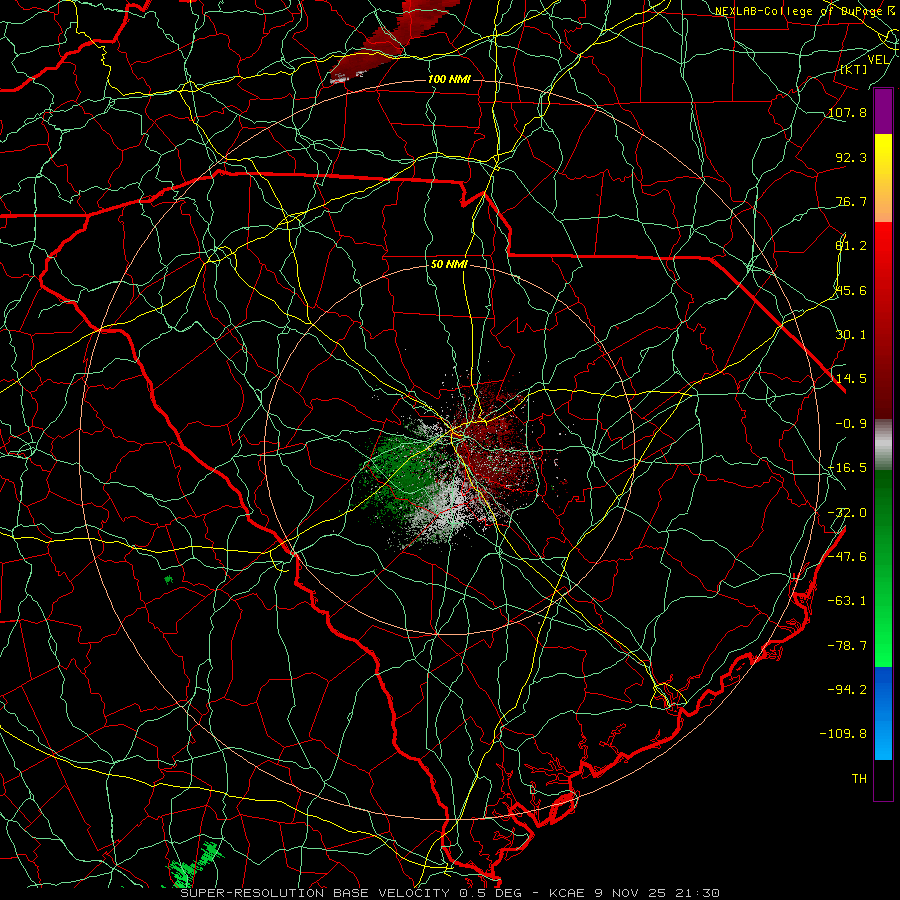Click the 'VEL' legend title
This screenshot has width=900, height=900.
878,60
